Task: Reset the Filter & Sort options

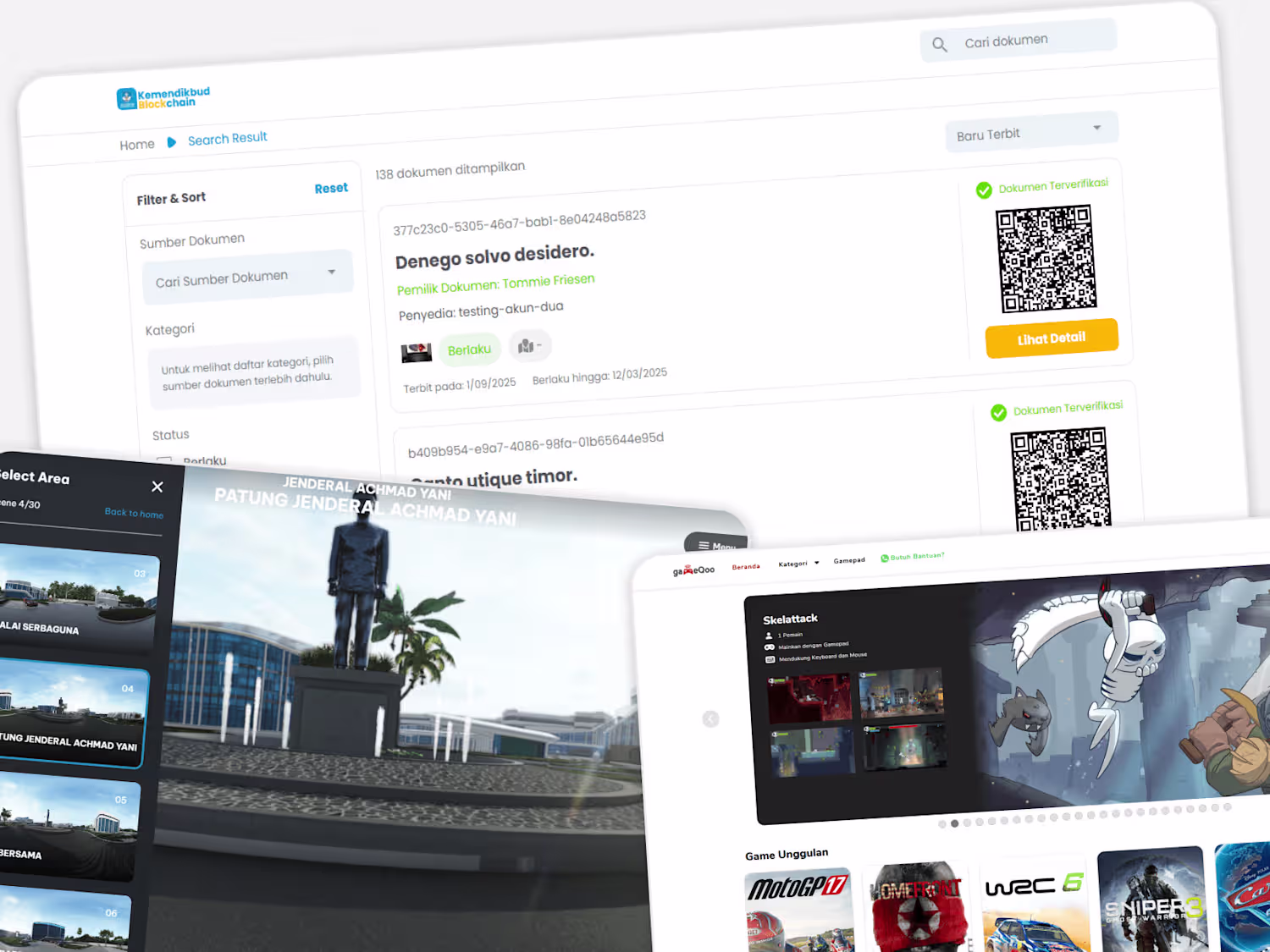Action: (x=331, y=188)
